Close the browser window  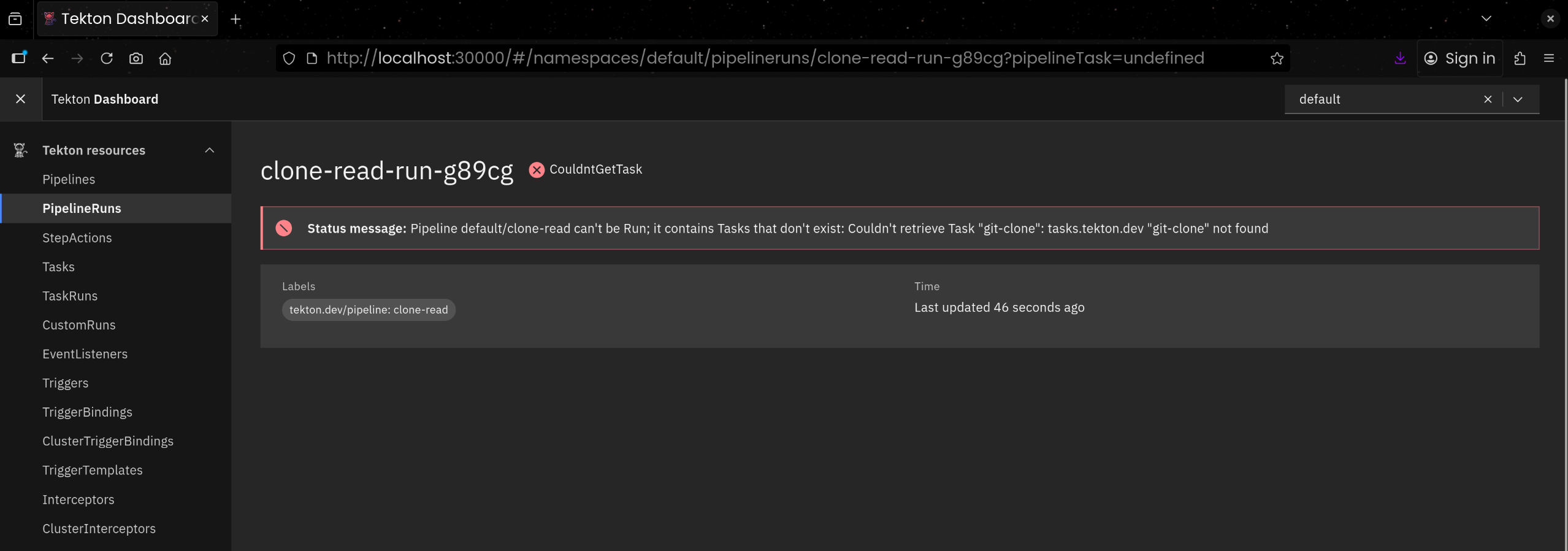1550,18
